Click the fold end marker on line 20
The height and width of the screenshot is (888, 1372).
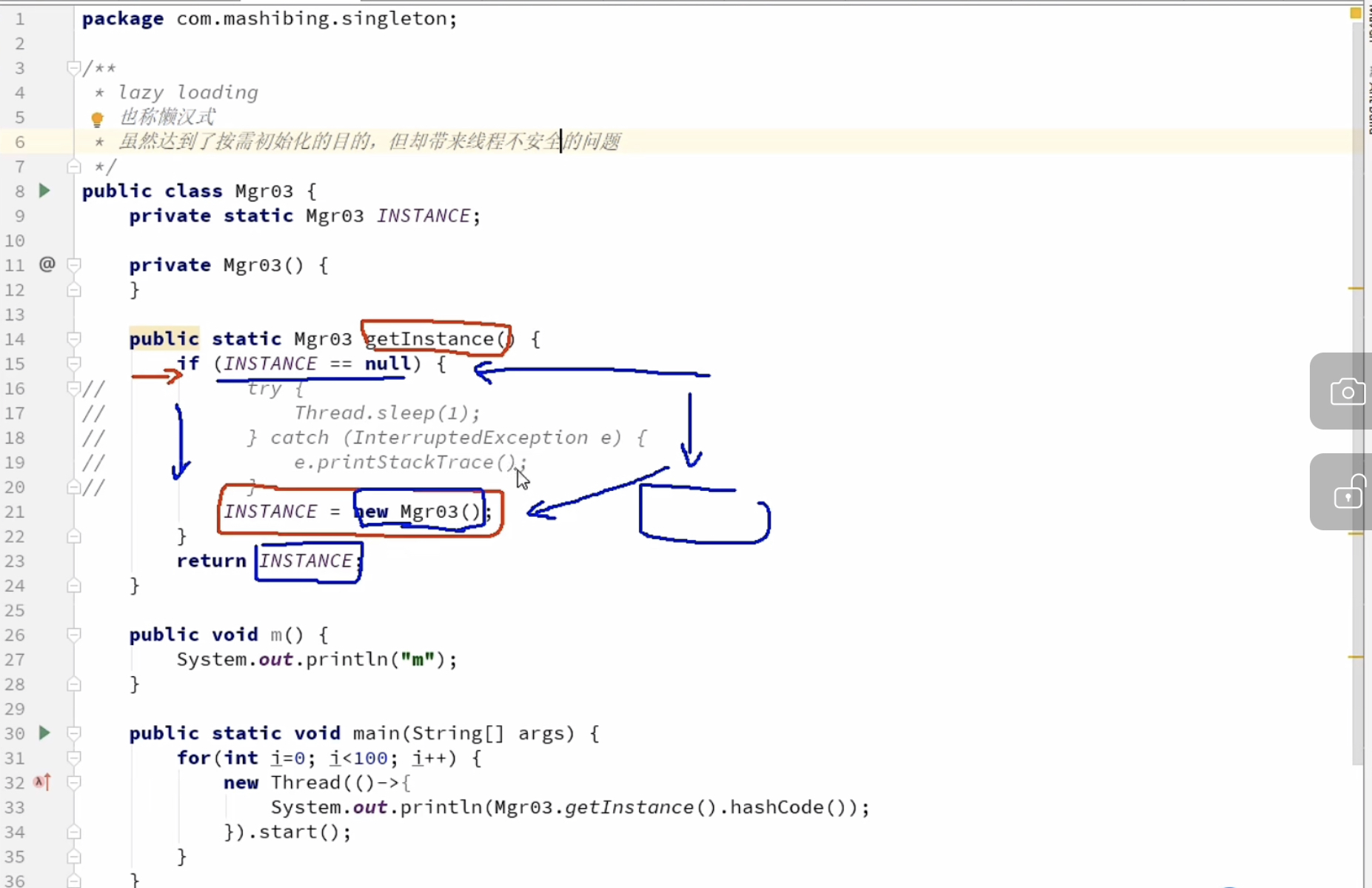tap(74, 487)
